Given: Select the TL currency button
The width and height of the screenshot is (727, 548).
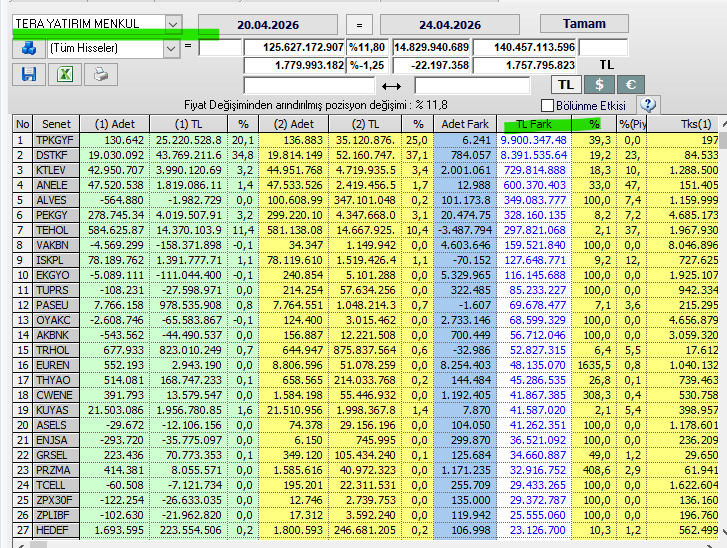Looking at the screenshot, I should click(566, 85).
